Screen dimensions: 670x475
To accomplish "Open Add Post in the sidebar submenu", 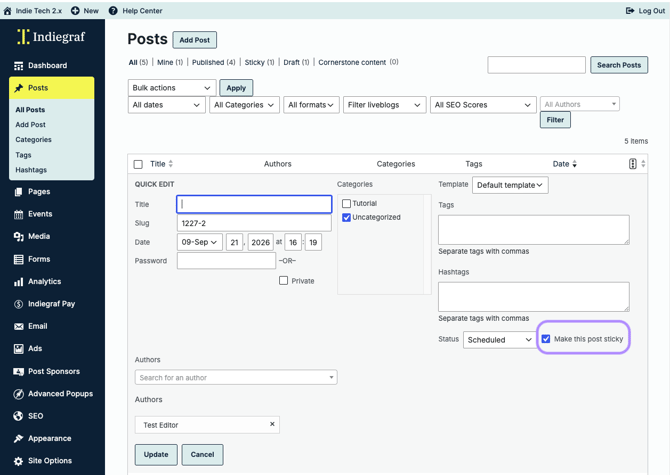I will point(30,125).
